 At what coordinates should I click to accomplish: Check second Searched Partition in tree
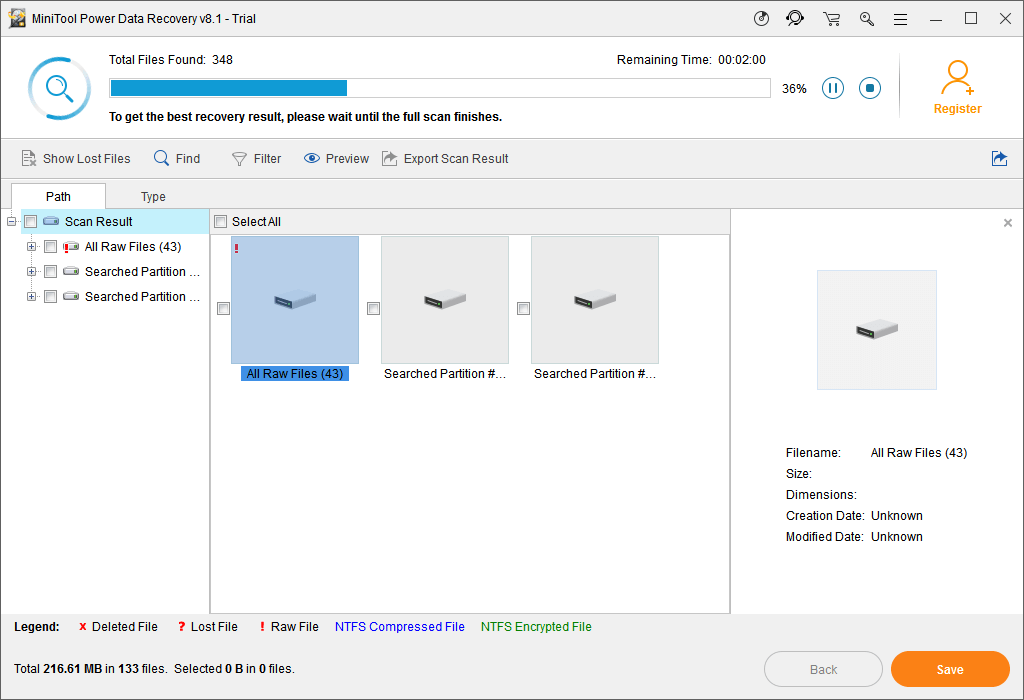50,296
